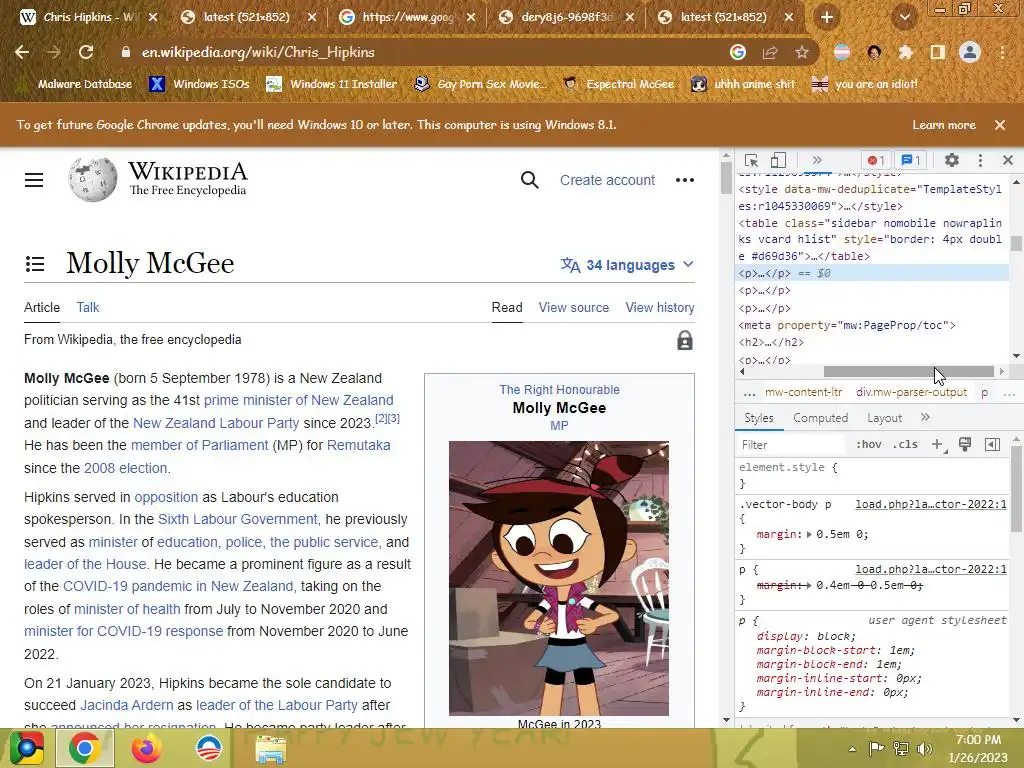The image size is (1024, 768).
Task: Open File Explorer from the taskbar
Action: click(270, 748)
